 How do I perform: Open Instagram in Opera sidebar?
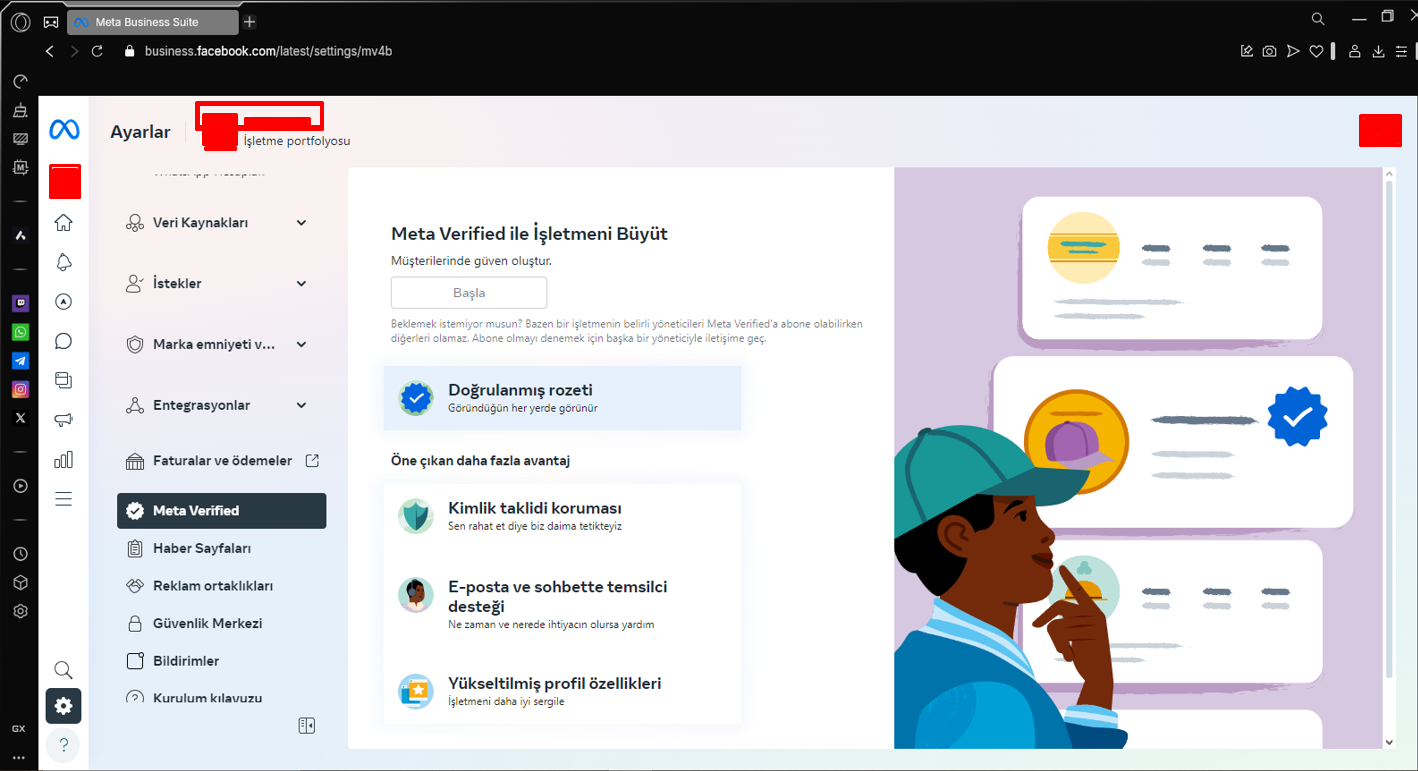point(20,390)
